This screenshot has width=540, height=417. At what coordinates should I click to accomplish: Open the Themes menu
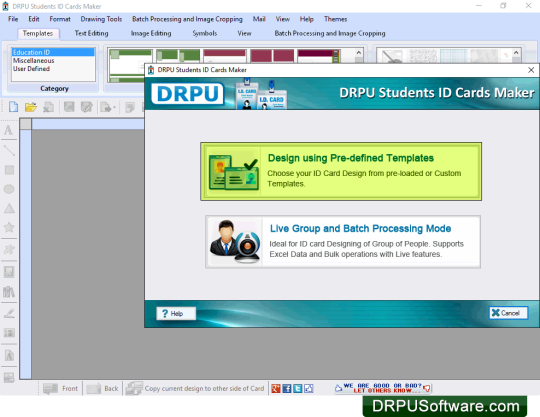pos(335,19)
